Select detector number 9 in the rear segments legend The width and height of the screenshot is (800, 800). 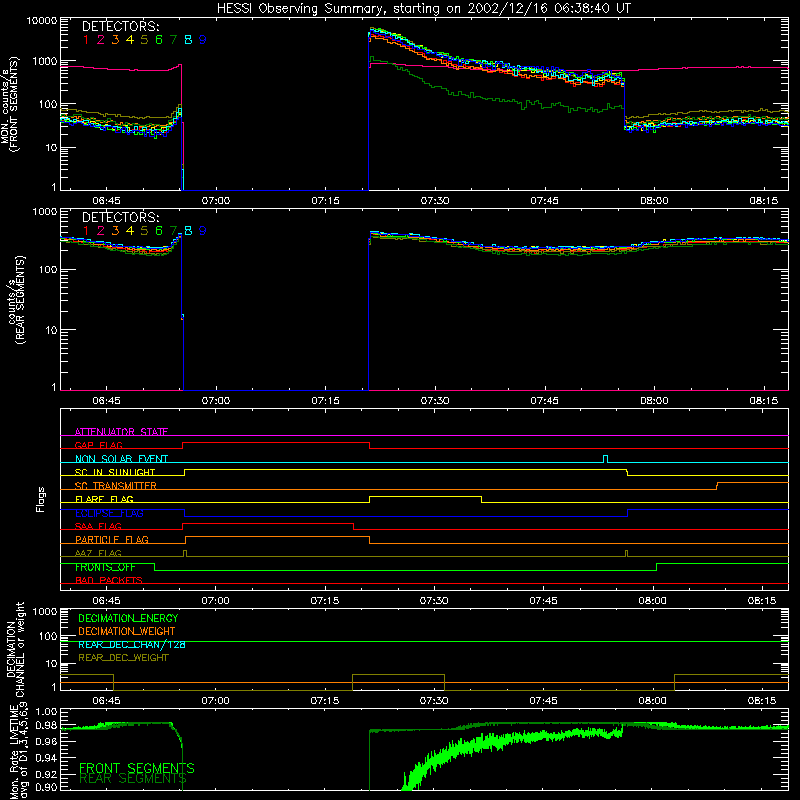point(203,231)
